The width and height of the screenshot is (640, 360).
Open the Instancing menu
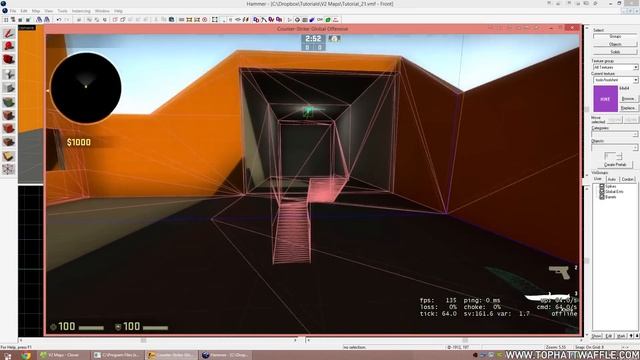81,11
